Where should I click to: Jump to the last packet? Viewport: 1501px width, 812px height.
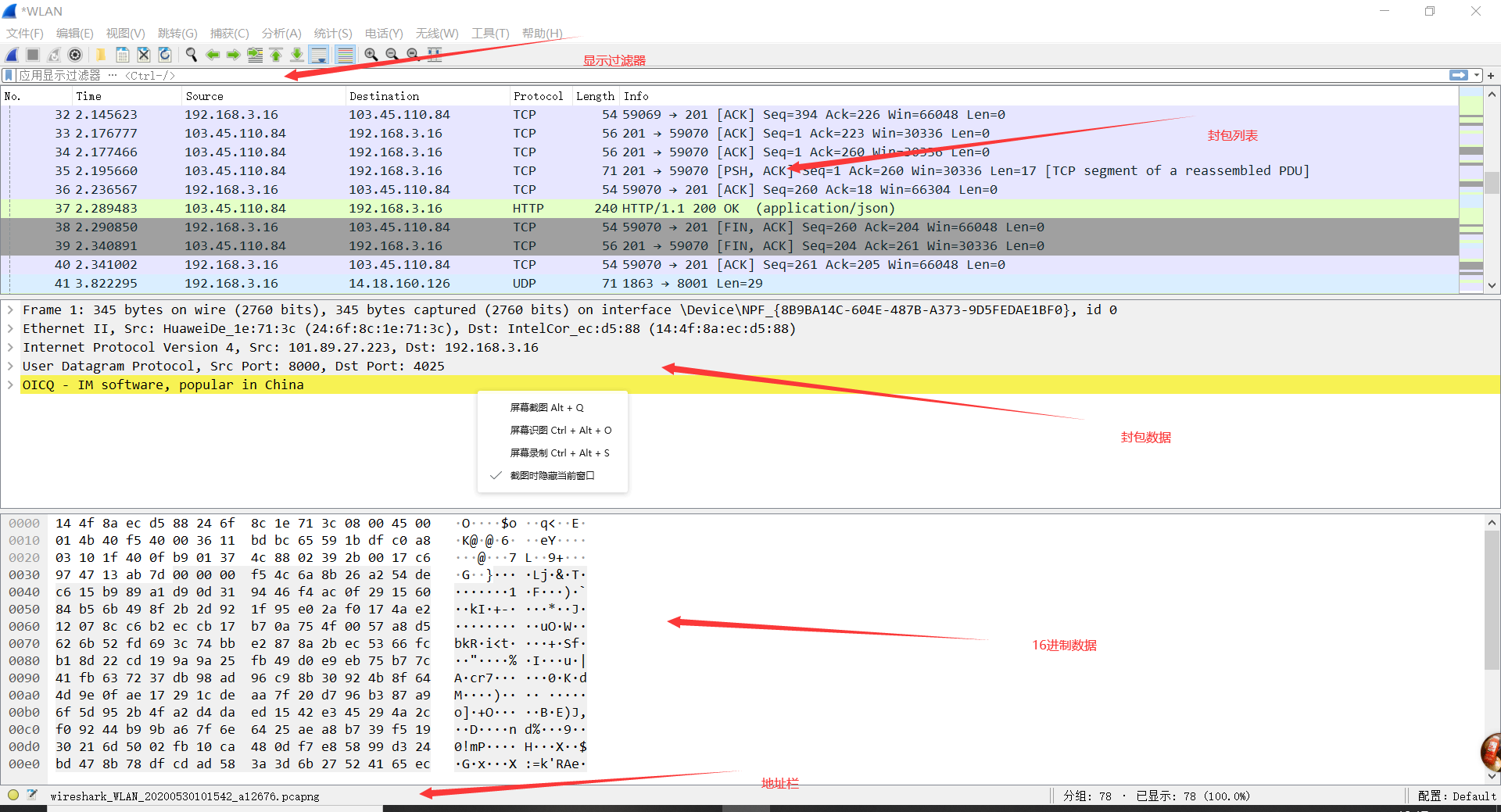pos(297,55)
